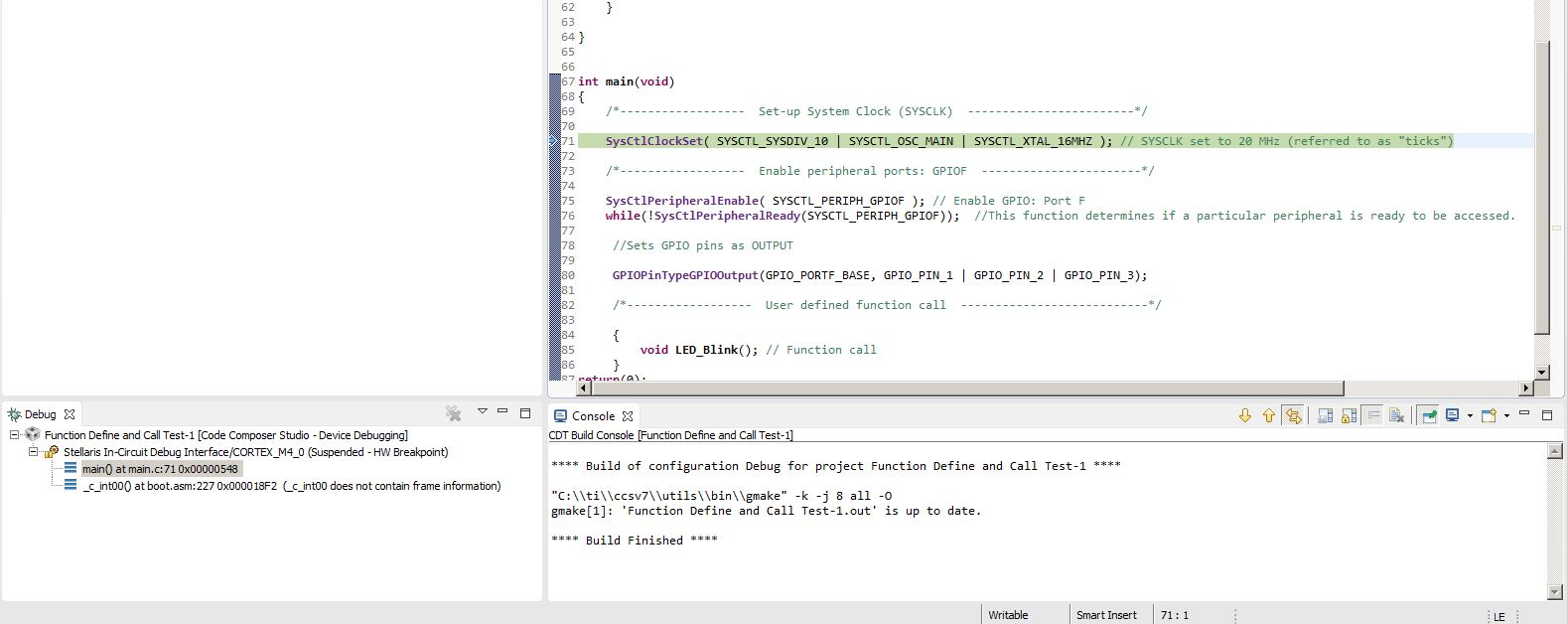Collapse Function Define and Call Test-1 node
The height and width of the screenshot is (624, 1568).
click(15, 435)
